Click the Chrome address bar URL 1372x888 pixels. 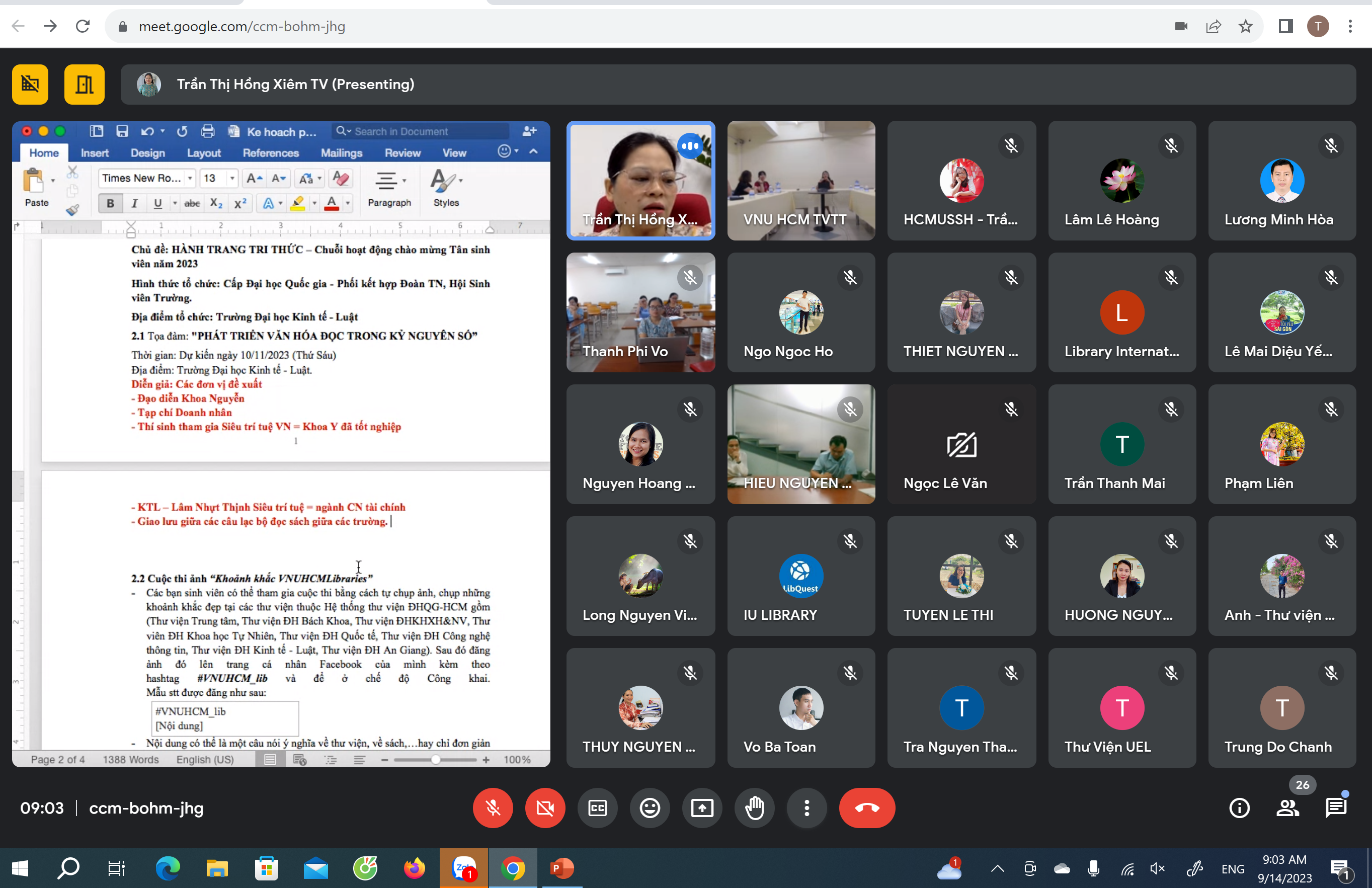pyautogui.click(x=242, y=27)
